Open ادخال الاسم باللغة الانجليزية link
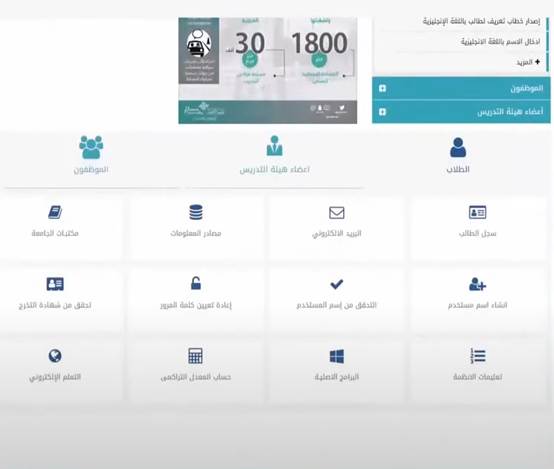554x469 pixels. point(500,42)
